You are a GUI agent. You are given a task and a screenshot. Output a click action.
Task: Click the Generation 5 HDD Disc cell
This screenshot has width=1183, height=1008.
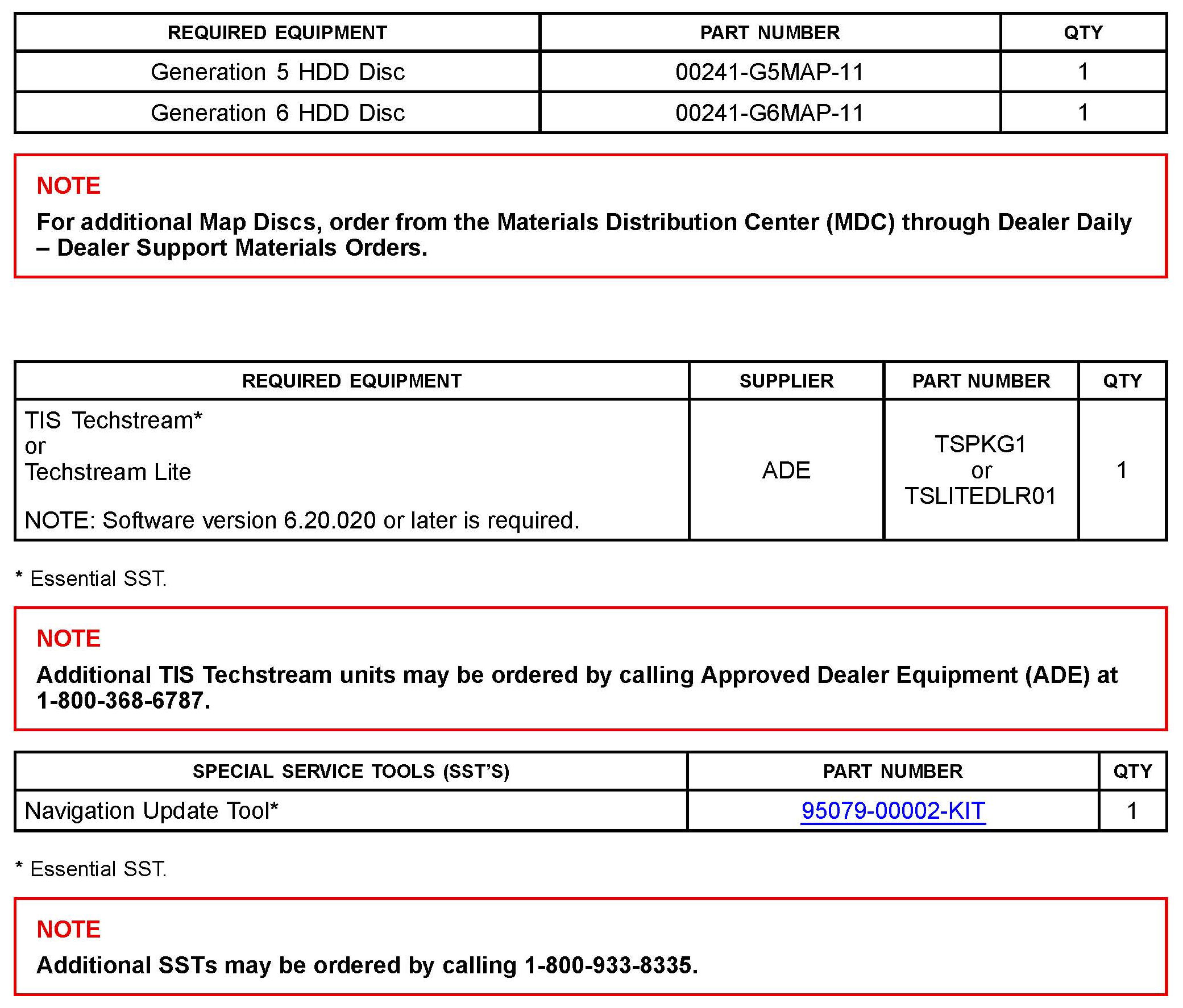pos(277,72)
